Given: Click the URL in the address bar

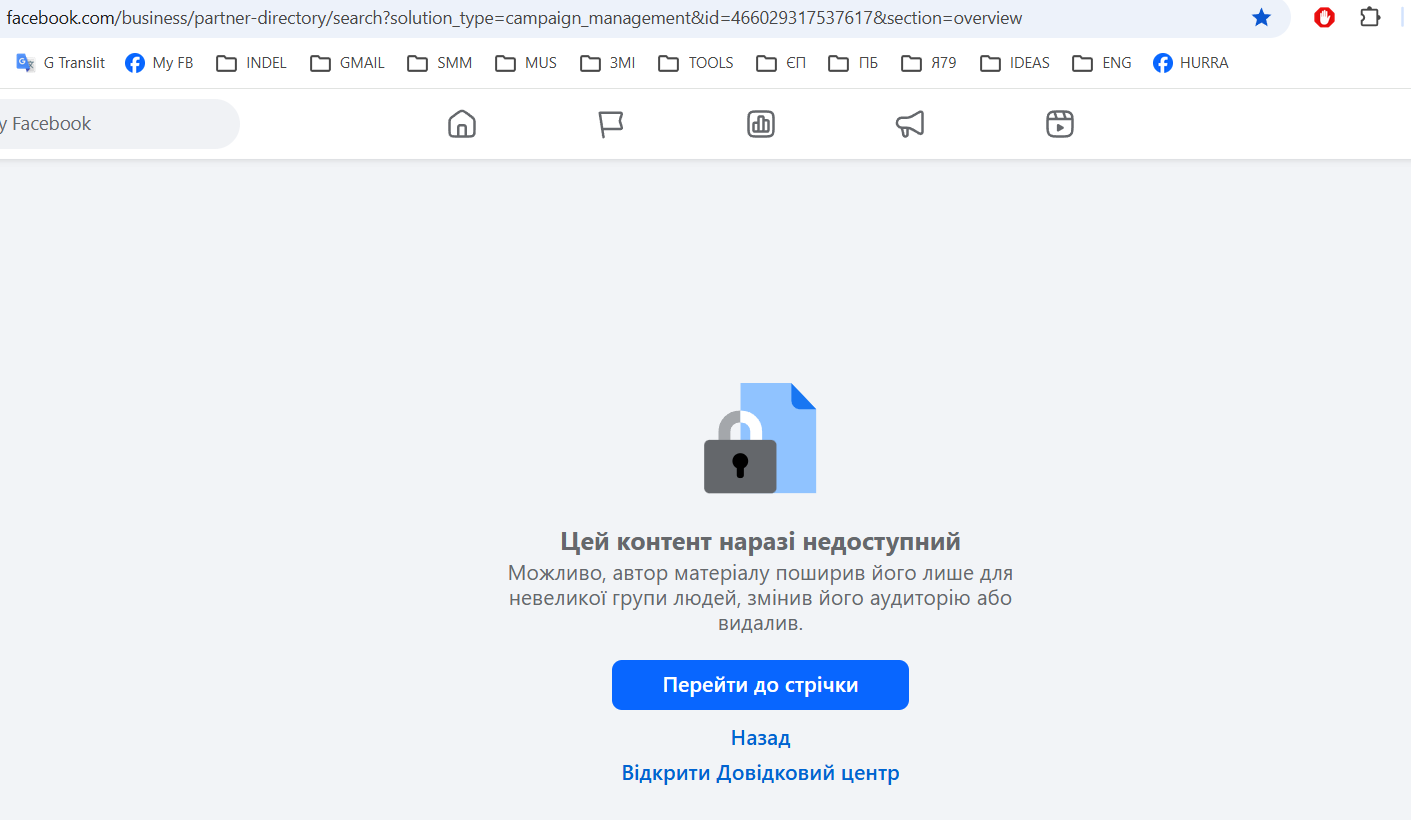Looking at the screenshot, I should 514,18.
